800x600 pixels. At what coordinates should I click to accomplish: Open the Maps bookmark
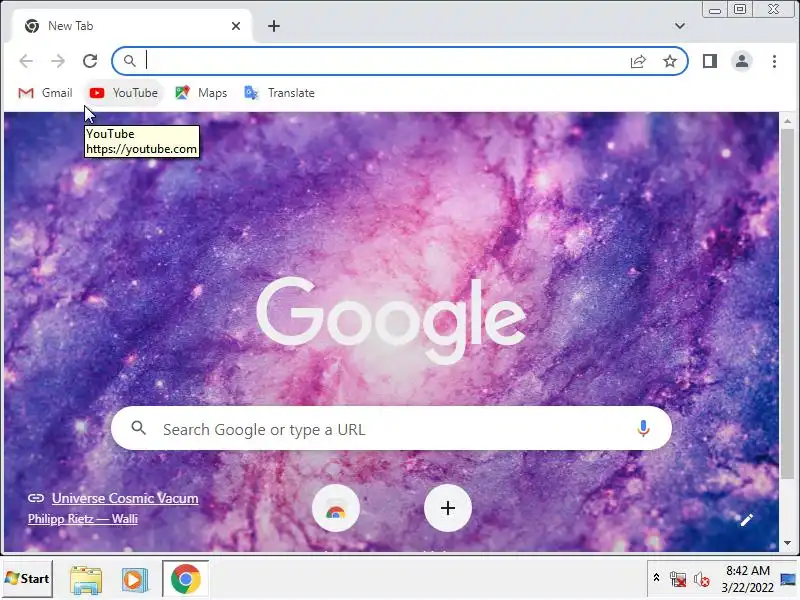(x=202, y=93)
